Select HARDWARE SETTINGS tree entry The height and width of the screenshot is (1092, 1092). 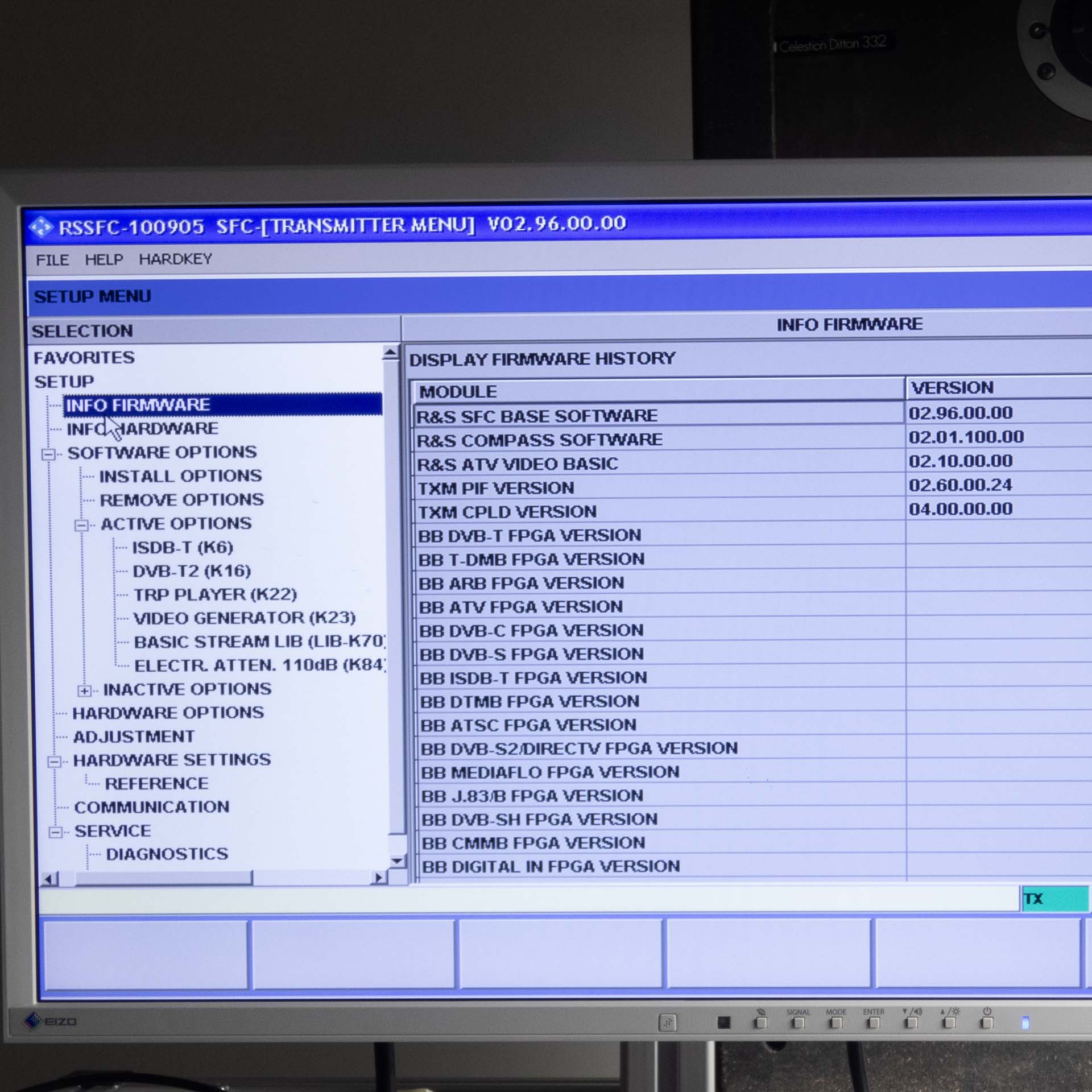pyautogui.click(x=172, y=760)
